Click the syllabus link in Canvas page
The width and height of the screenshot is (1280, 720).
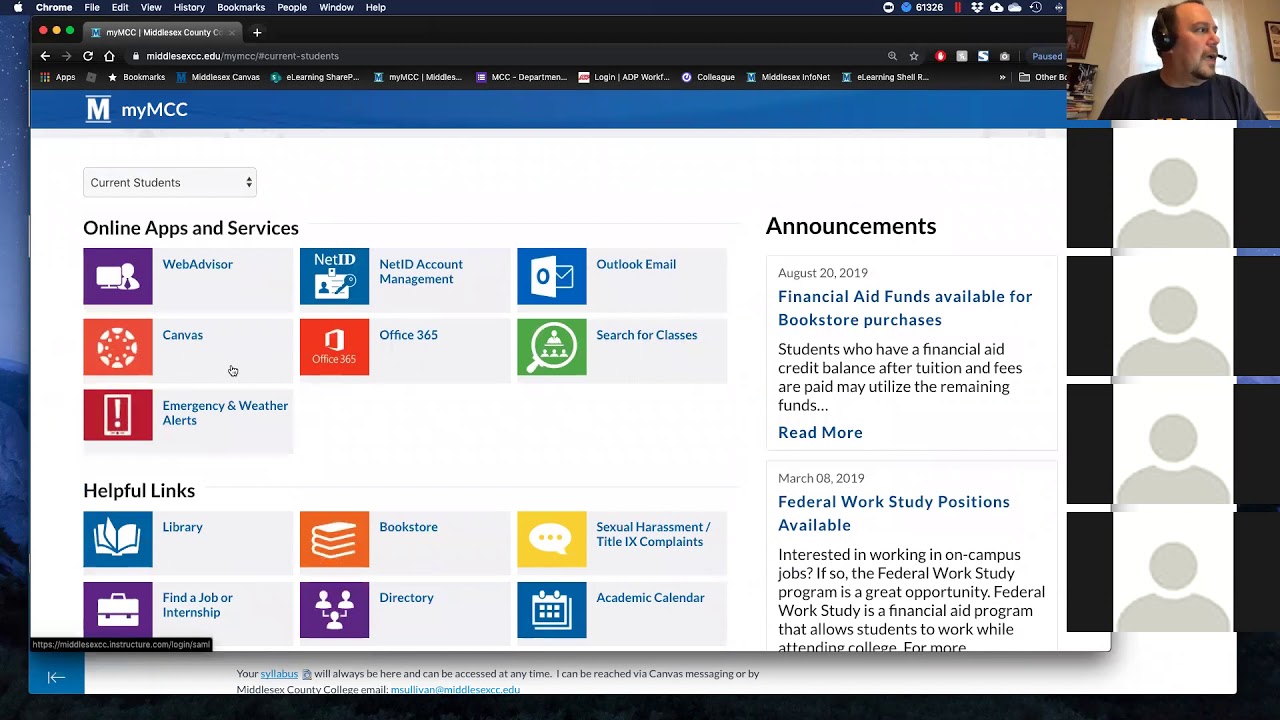(x=279, y=674)
